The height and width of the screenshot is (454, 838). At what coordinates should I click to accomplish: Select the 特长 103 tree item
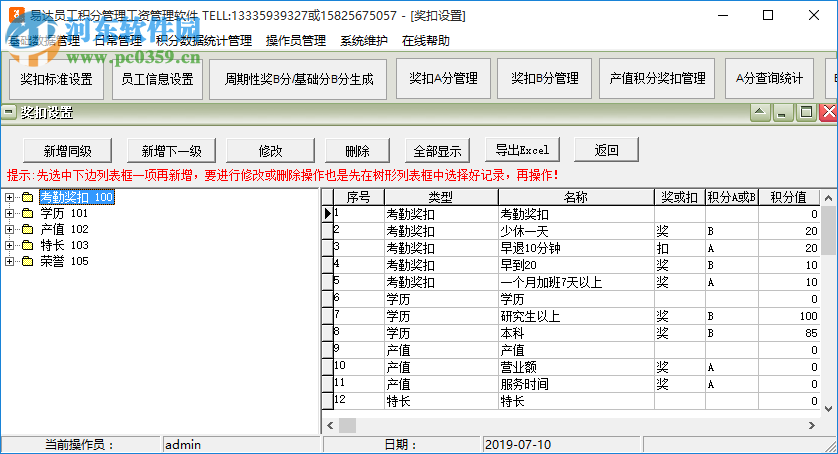64,245
